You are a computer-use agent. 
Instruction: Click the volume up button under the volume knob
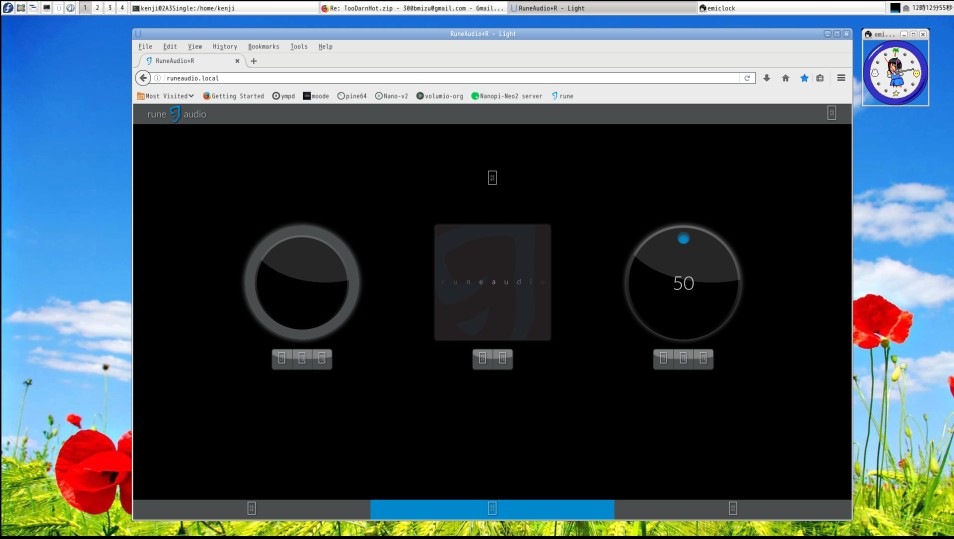coord(704,359)
